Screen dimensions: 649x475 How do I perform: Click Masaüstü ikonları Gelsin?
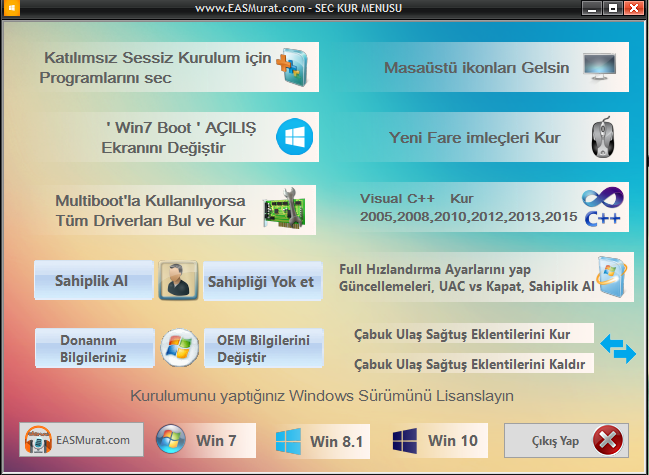(484, 67)
